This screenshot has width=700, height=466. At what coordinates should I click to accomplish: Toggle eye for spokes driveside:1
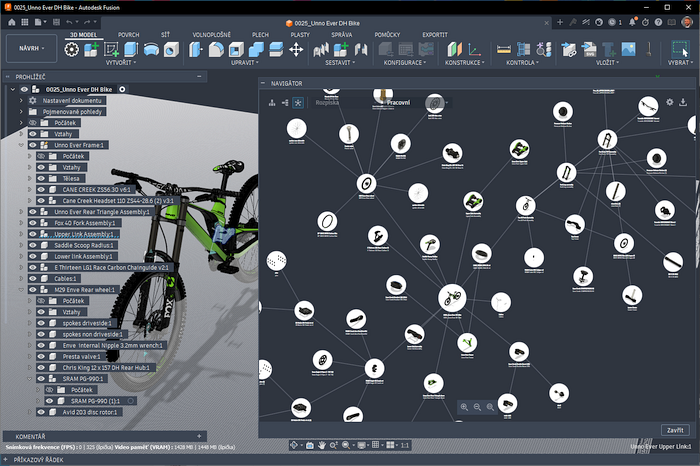[41, 323]
